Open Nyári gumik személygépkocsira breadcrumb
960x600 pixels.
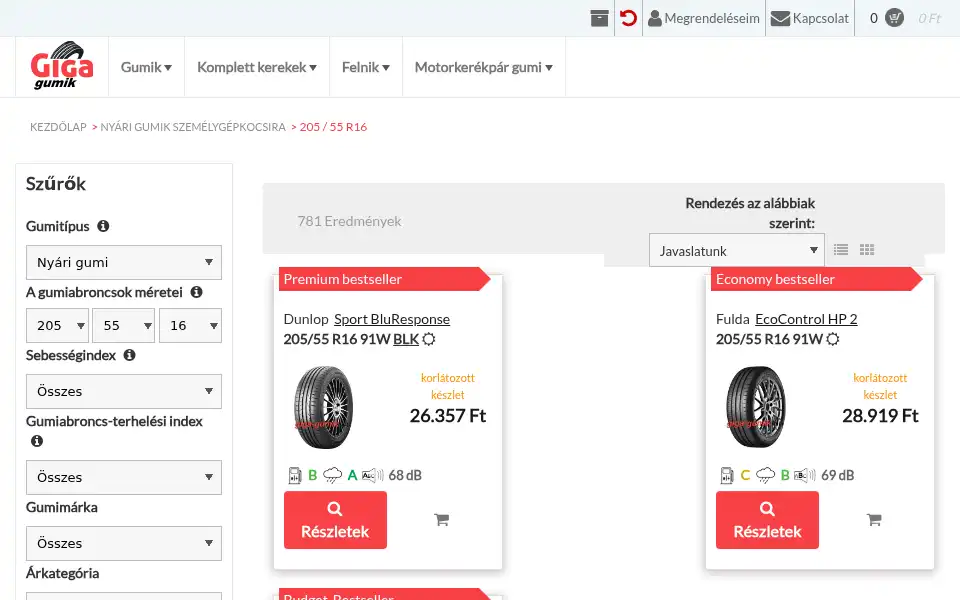(x=193, y=127)
